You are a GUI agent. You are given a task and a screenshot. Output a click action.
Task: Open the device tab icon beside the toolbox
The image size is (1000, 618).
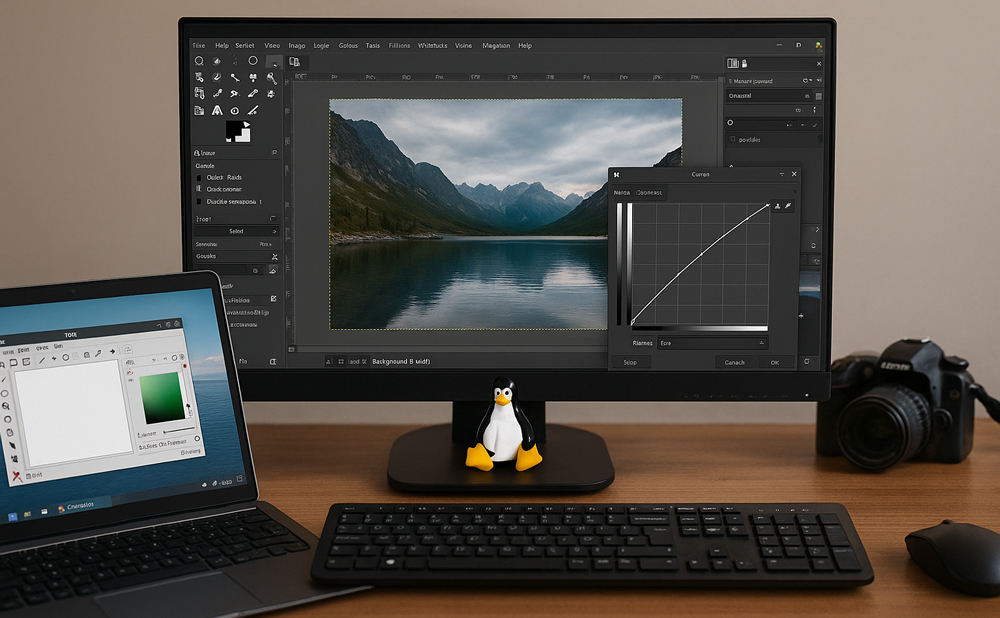pyautogui.click(x=294, y=62)
